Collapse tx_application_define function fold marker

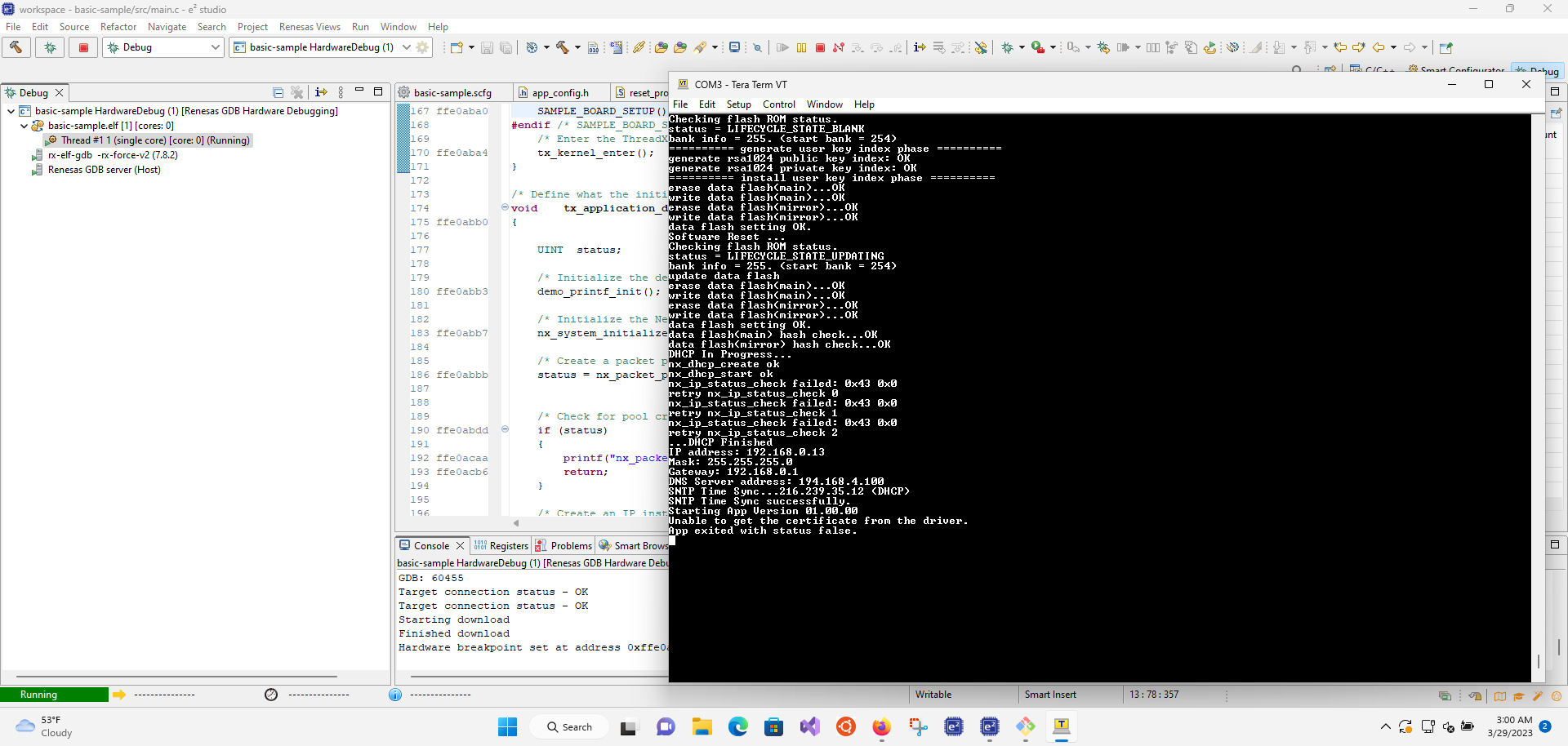(505, 207)
